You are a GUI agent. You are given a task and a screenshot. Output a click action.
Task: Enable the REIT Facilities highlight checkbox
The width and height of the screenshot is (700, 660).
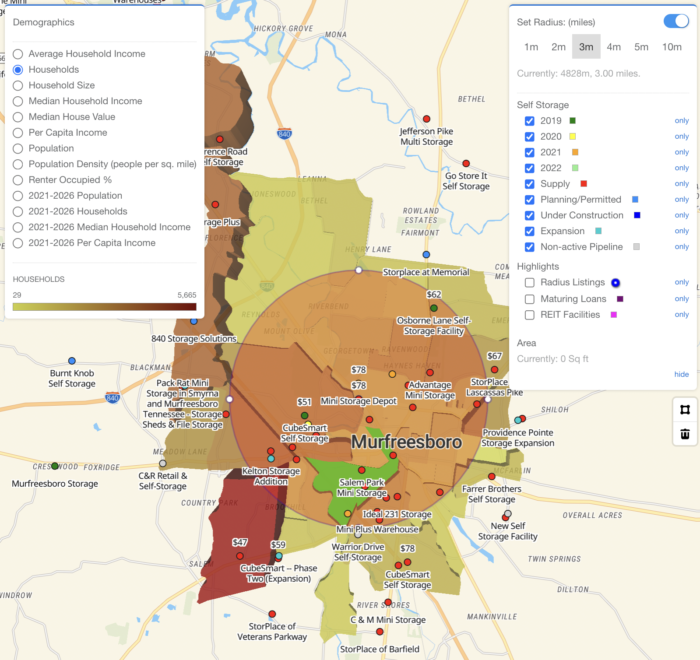pos(530,314)
